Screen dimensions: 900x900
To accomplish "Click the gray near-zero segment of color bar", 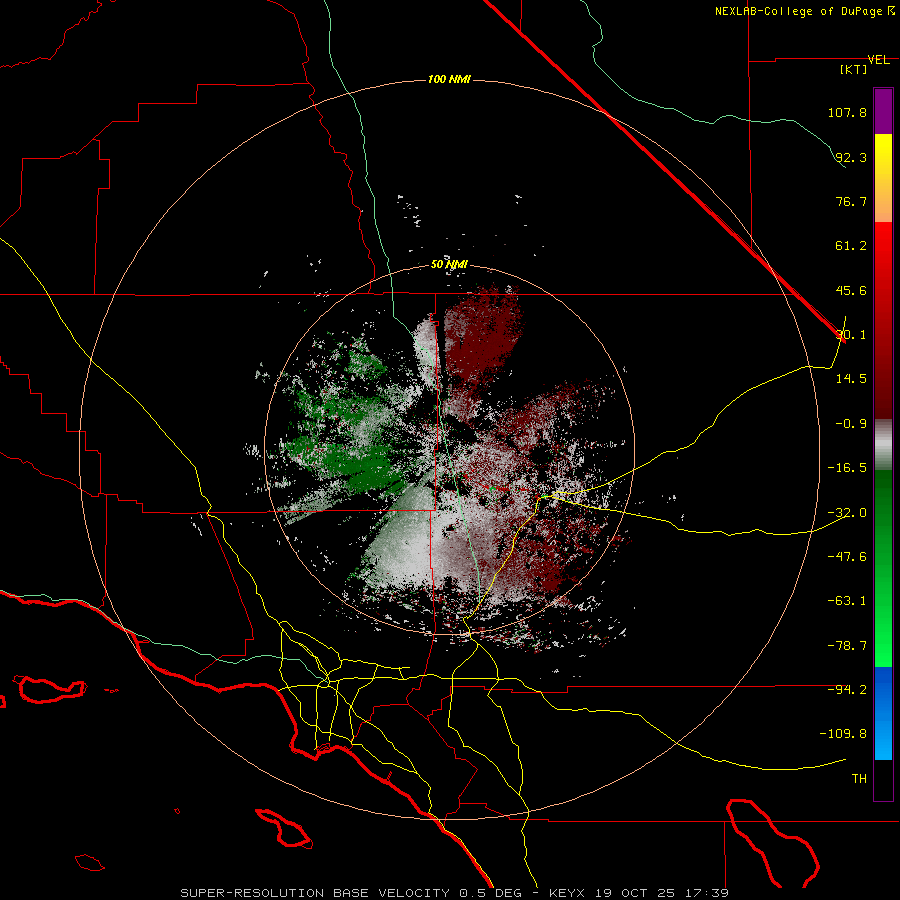I will pos(883,444).
